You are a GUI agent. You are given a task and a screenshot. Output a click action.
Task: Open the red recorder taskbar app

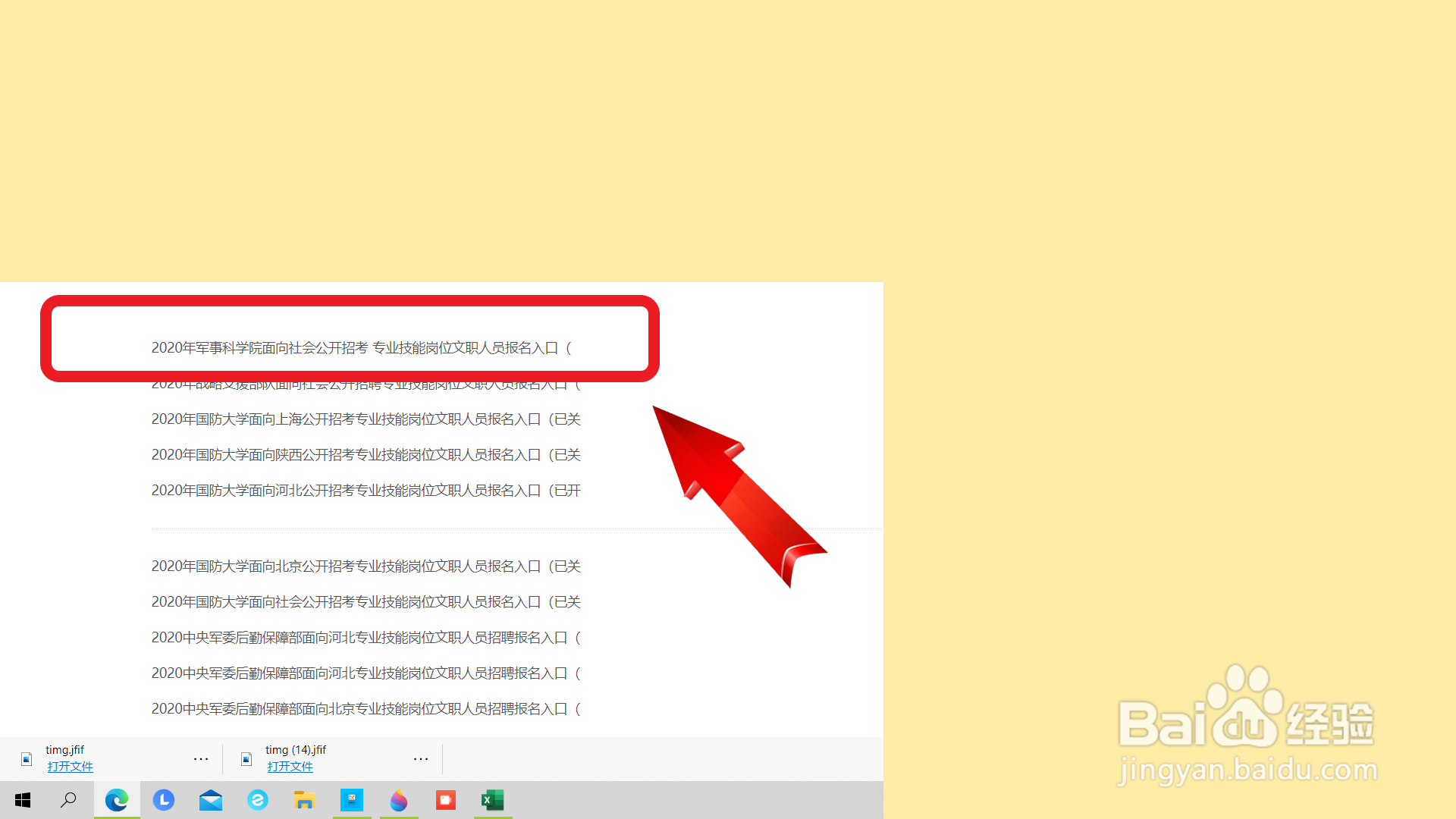click(x=446, y=800)
